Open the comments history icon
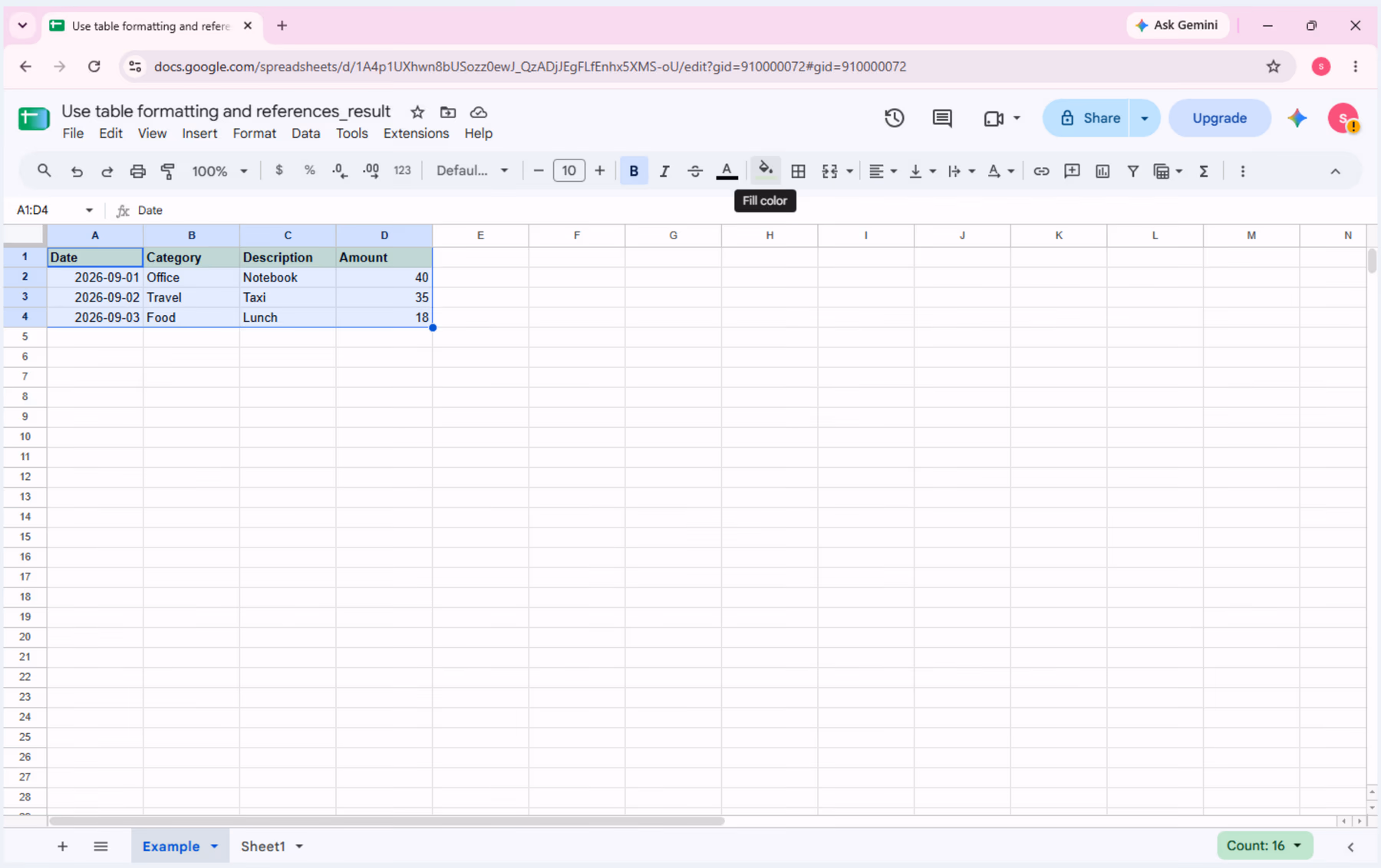The width and height of the screenshot is (1381, 868). click(x=942, y=118)
